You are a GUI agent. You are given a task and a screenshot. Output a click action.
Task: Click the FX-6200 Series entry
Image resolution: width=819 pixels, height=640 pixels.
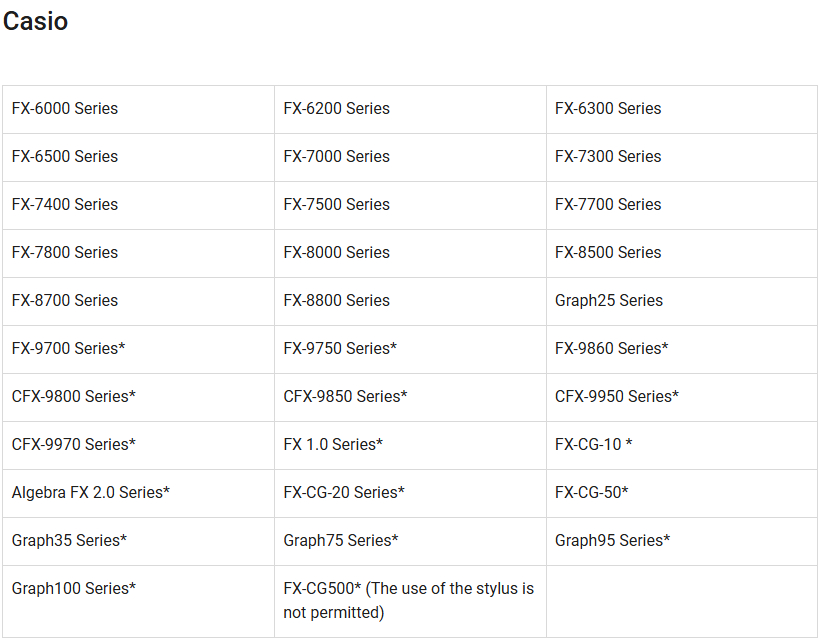coord(337,109)
